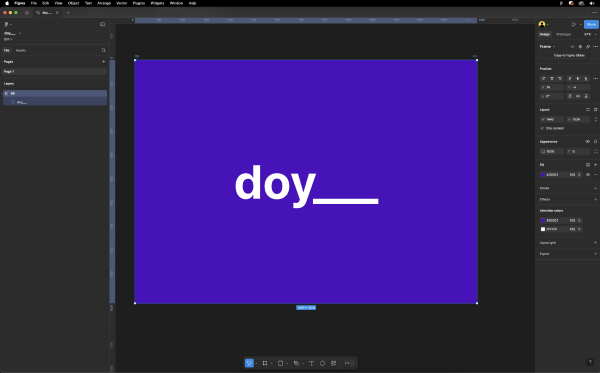Screen dimensions: 600x373
Task: Collapse the top frame layer
Action: tap(2, 93)
